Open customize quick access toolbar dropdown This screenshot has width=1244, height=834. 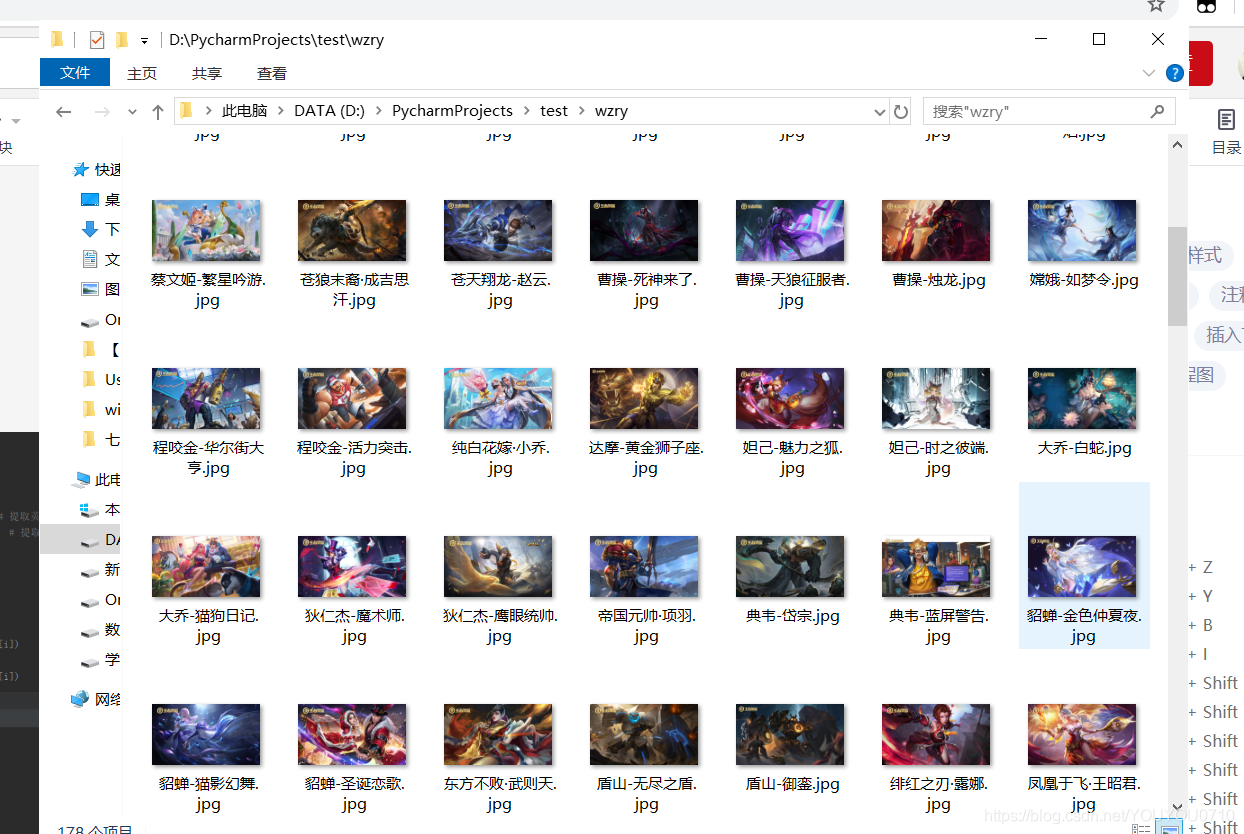click(x=144, y=41)
